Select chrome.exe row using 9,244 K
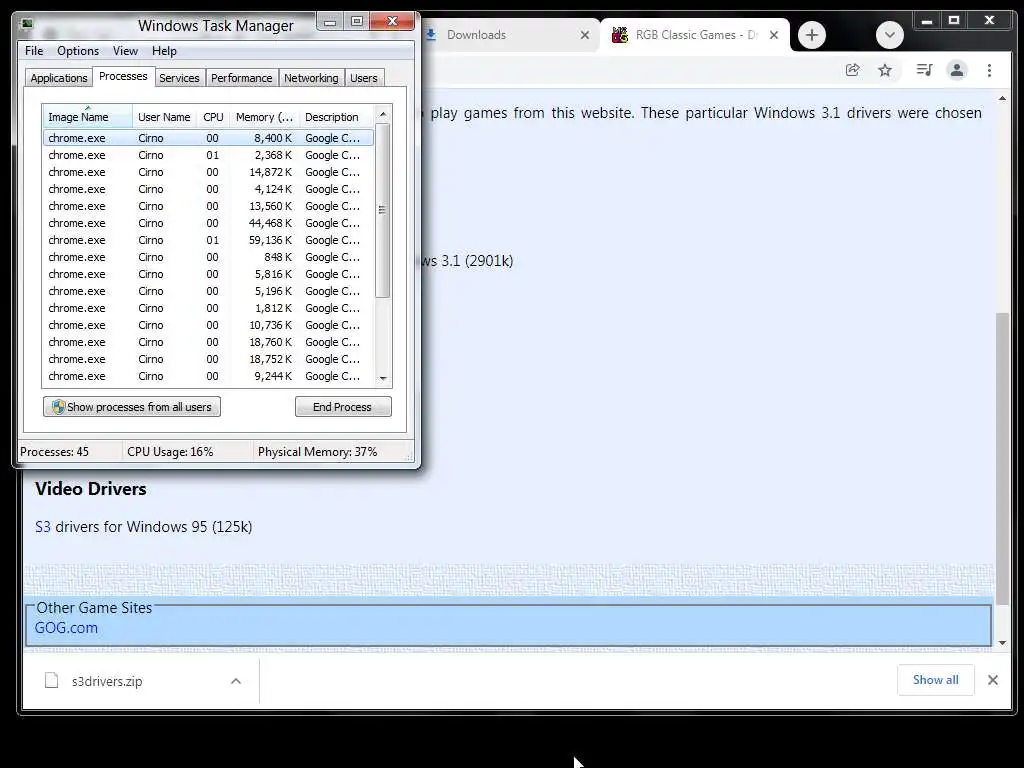Screen dimensions: 1024x768 click(208, 376)
